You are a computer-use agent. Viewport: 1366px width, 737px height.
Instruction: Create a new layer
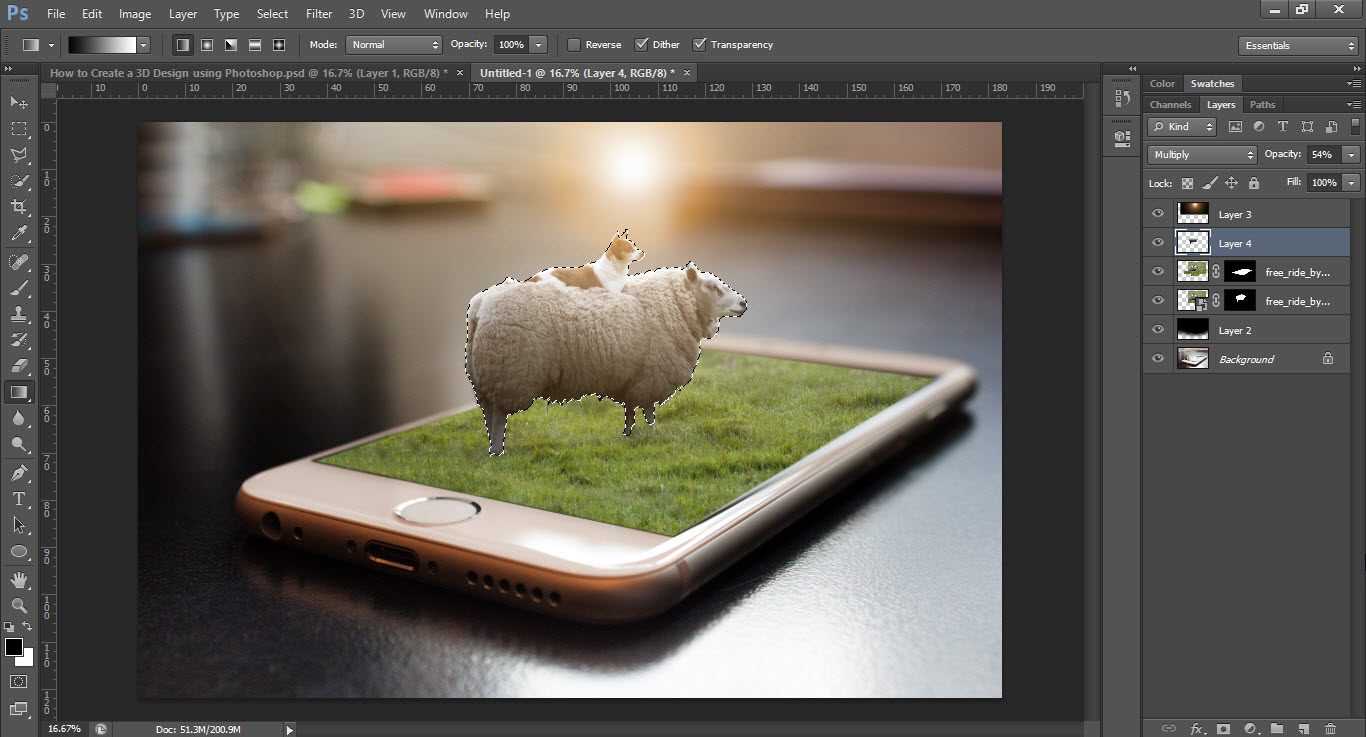(1303, 728)
